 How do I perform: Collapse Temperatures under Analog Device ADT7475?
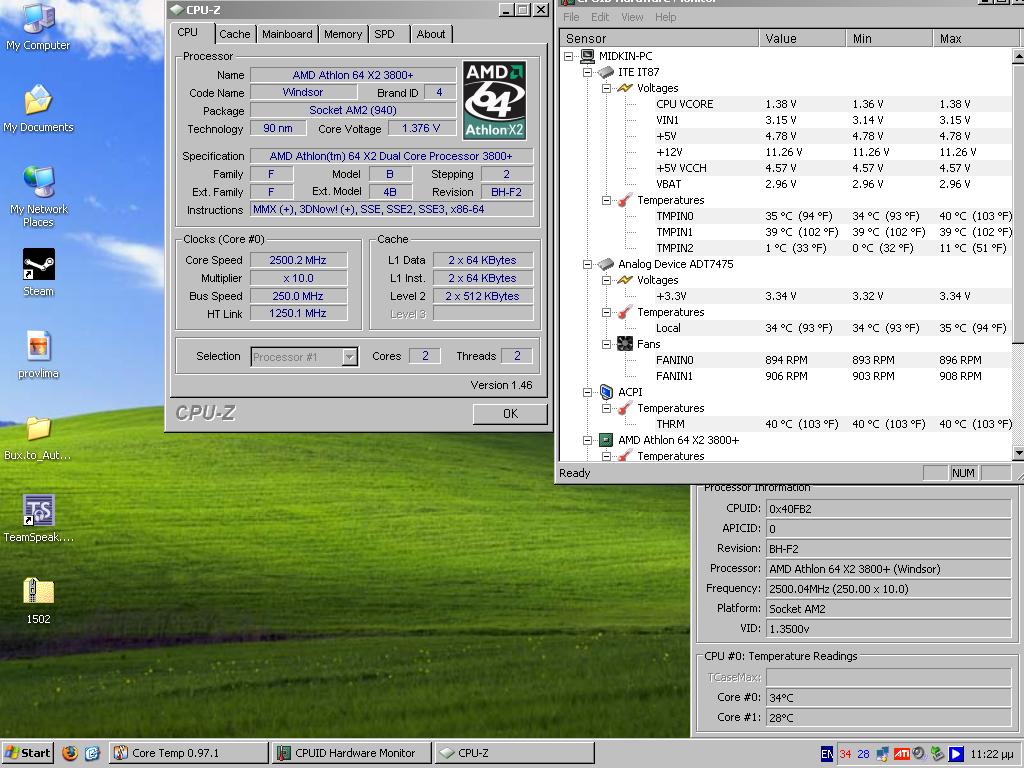click(606, 312)
